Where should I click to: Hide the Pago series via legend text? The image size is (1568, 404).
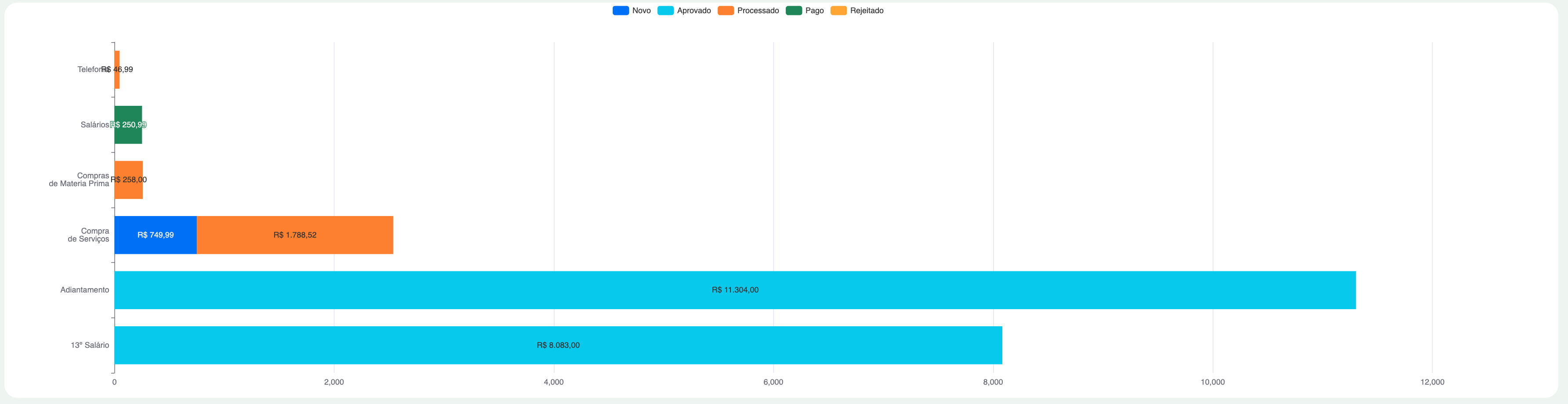[814, 11]
